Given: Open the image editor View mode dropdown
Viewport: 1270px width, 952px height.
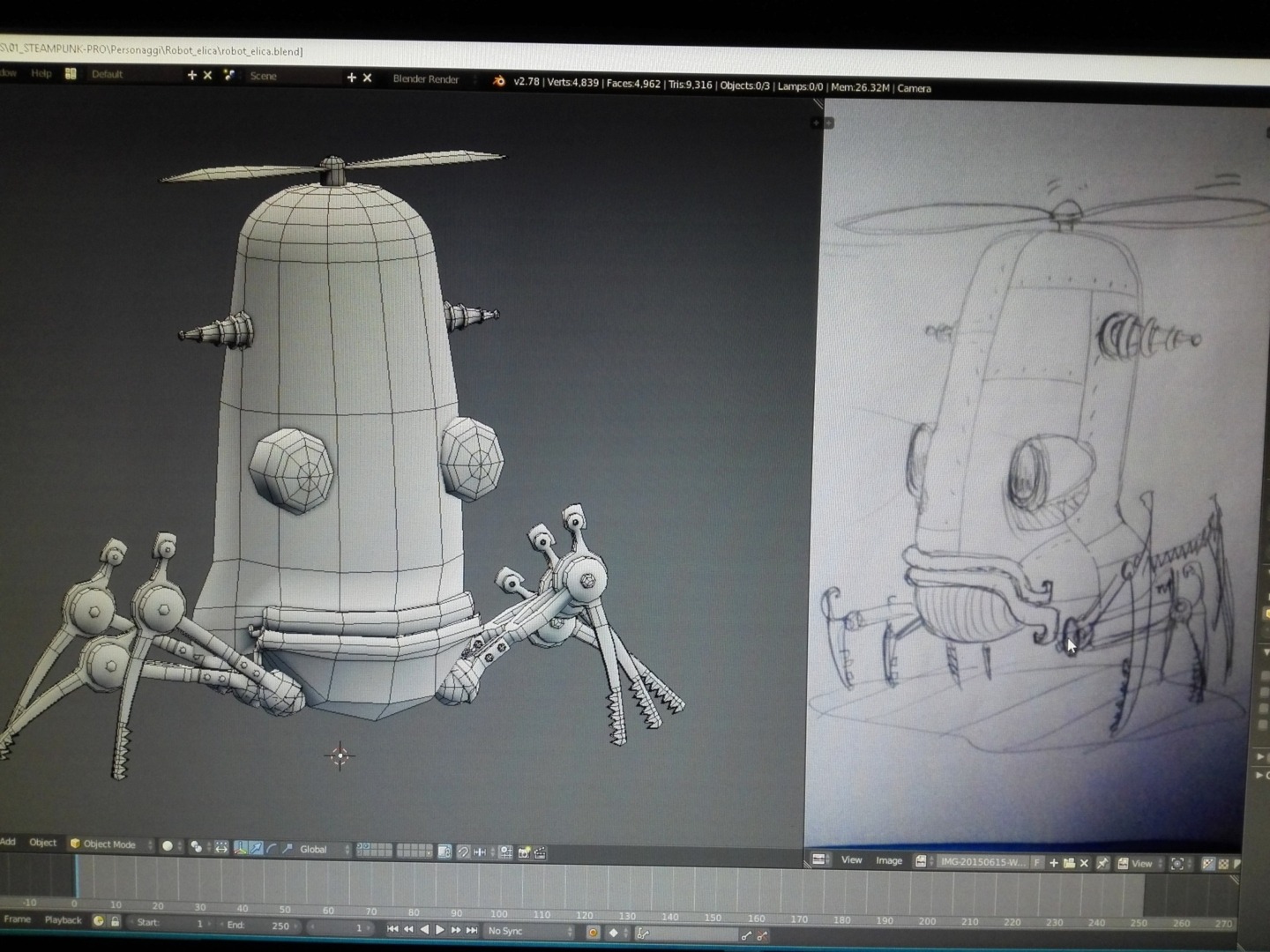Looking at the screenshot, I should pyautogui.click(x=1138, y=864).
